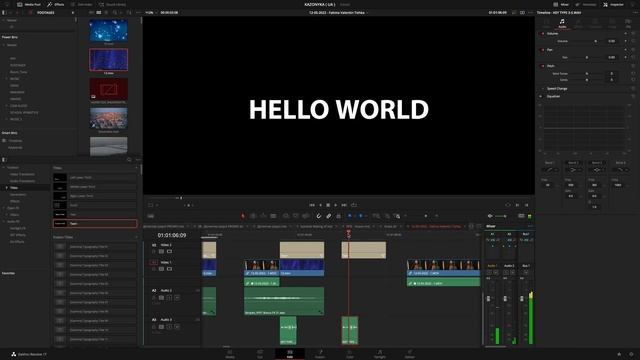
Task: Open the Deliver page at the bottom bar
Action: coord(410,354)
